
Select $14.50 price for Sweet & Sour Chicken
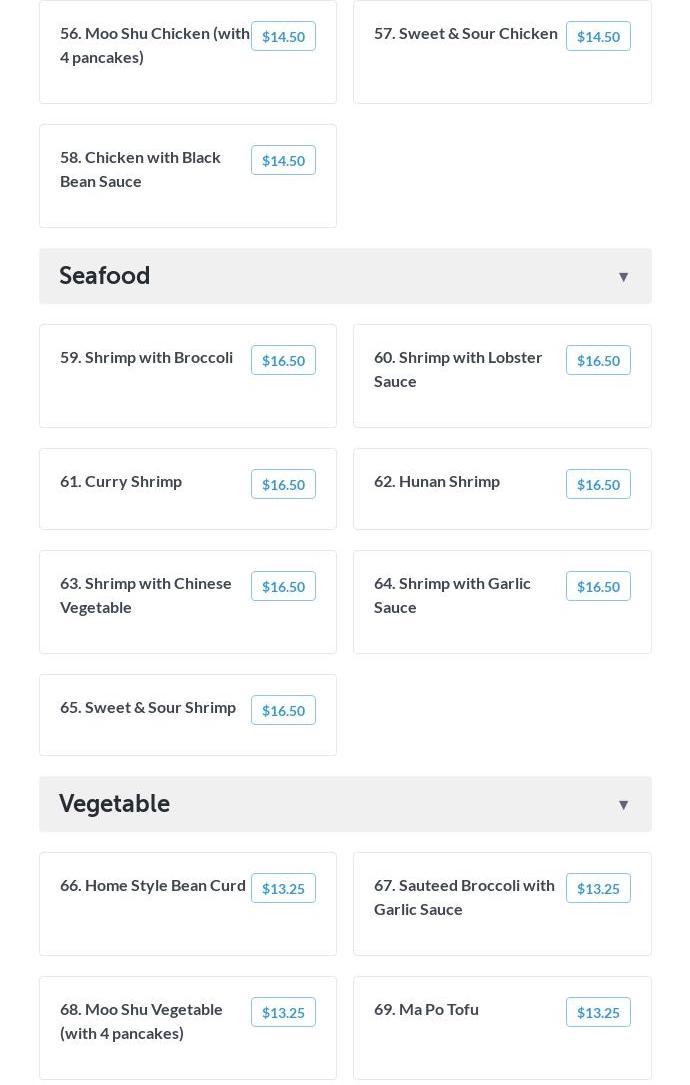[x=598, y=36]
